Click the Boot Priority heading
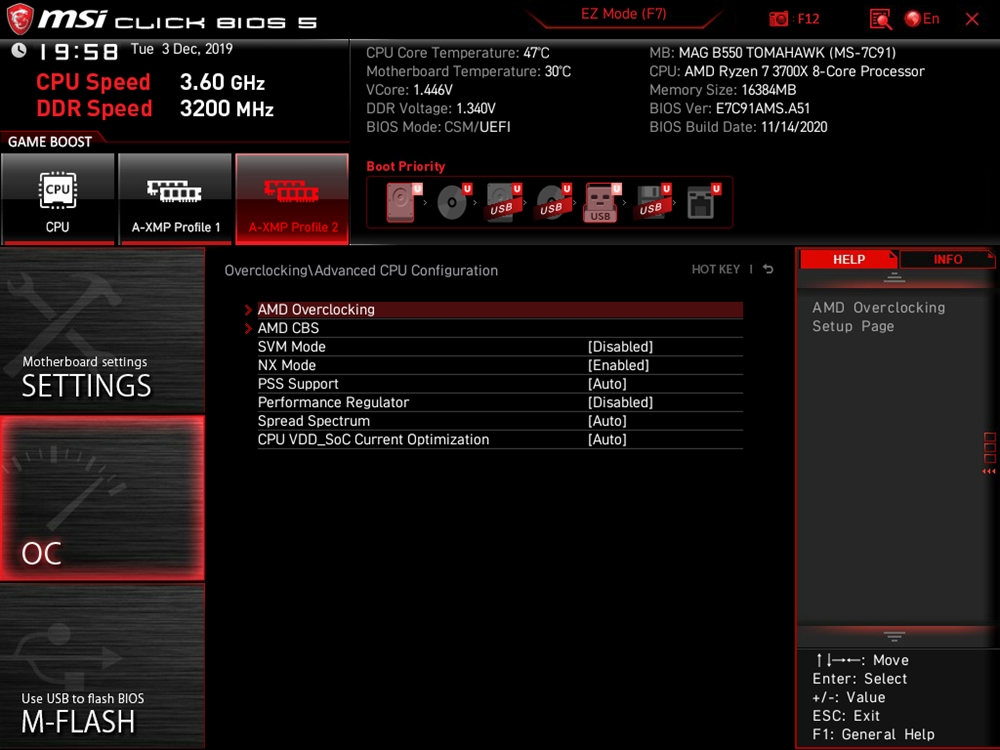The height and width of the screenshot is (750, 1000). (x=406, y=166)
